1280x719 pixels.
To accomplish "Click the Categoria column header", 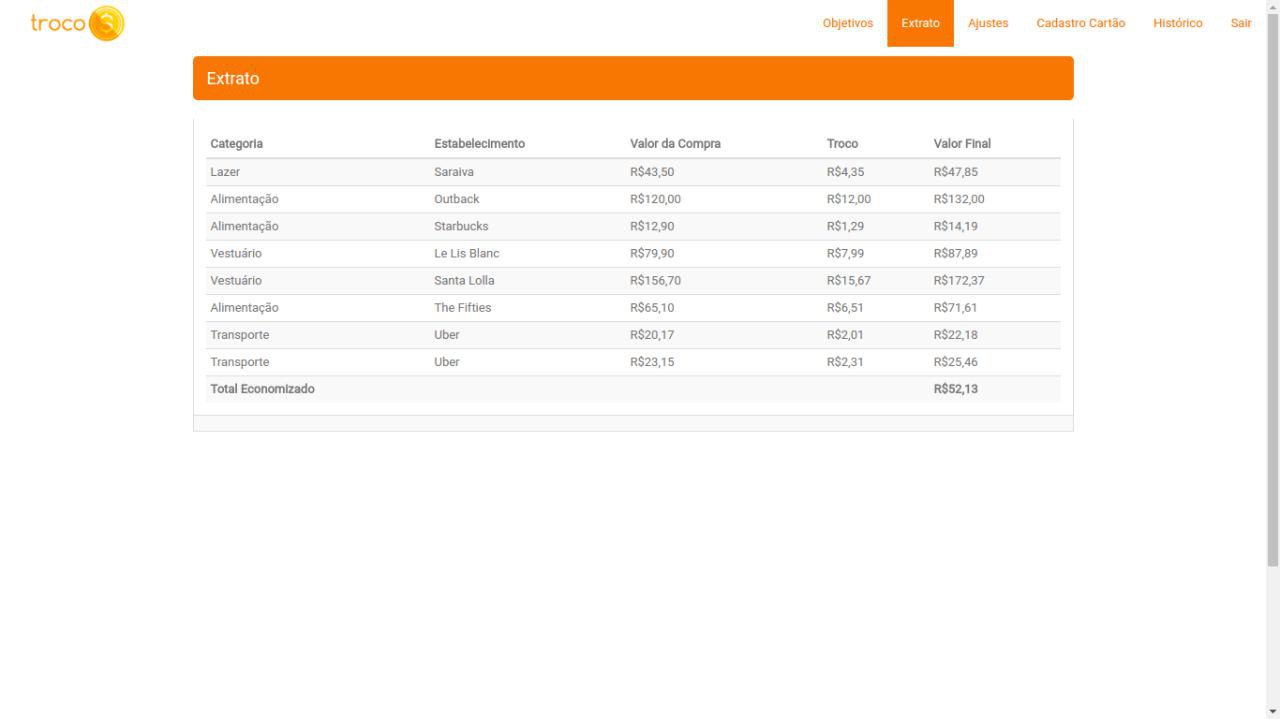I will click(x=237, y=144).
